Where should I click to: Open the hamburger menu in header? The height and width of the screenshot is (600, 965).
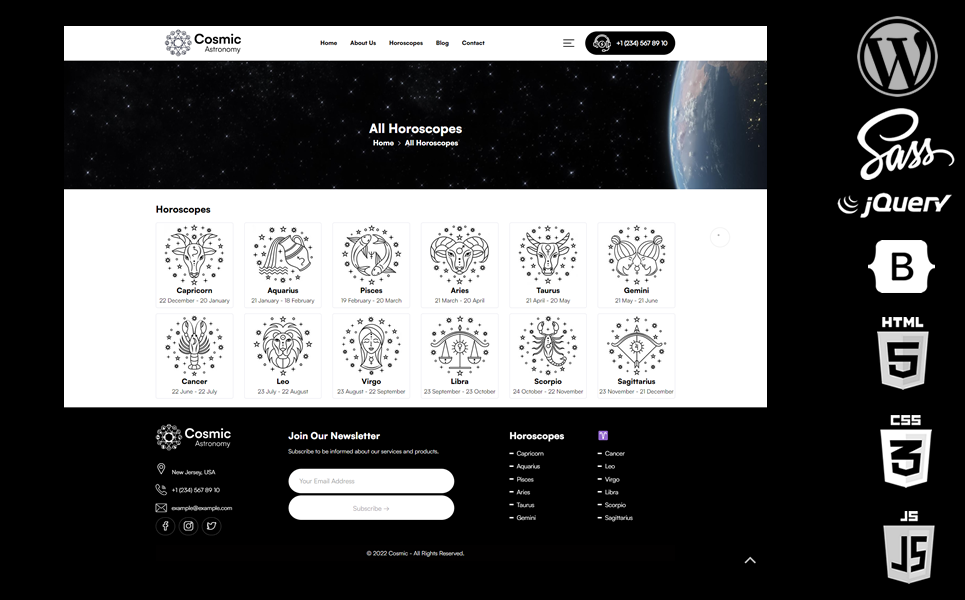pos(568,43)
